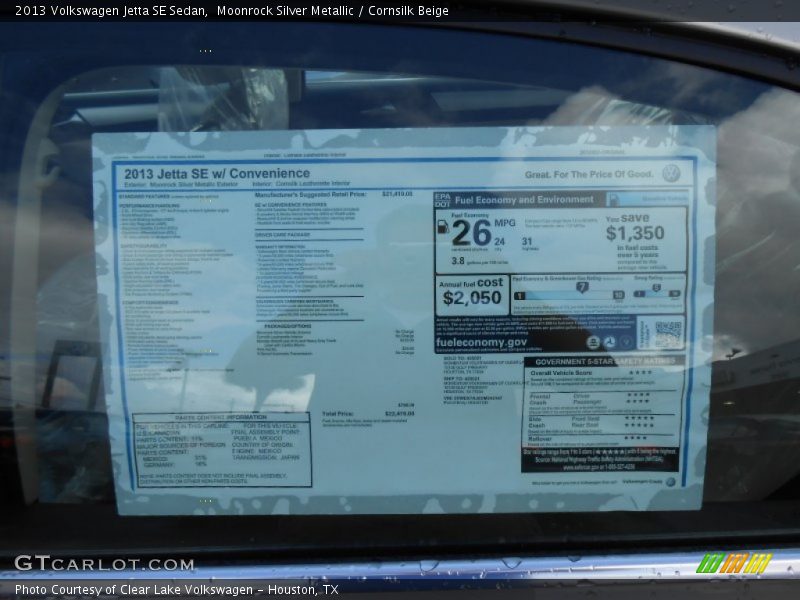This screenshot has height=600, width=800.
Task: Click the '$1,350' fuel savings amount
Action: 635,233
